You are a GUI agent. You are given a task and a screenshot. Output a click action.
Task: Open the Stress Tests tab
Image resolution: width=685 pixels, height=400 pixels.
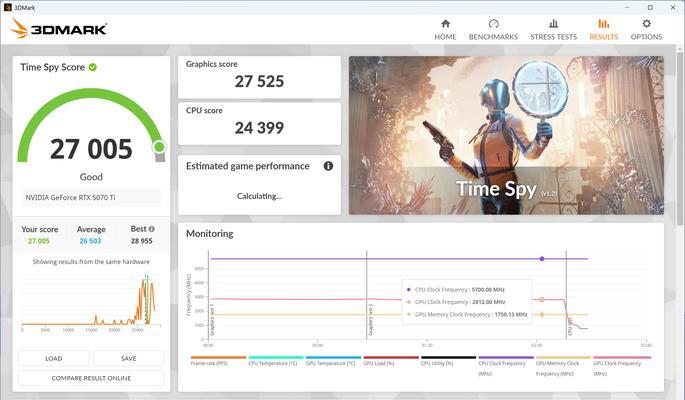tap(554, 30)
